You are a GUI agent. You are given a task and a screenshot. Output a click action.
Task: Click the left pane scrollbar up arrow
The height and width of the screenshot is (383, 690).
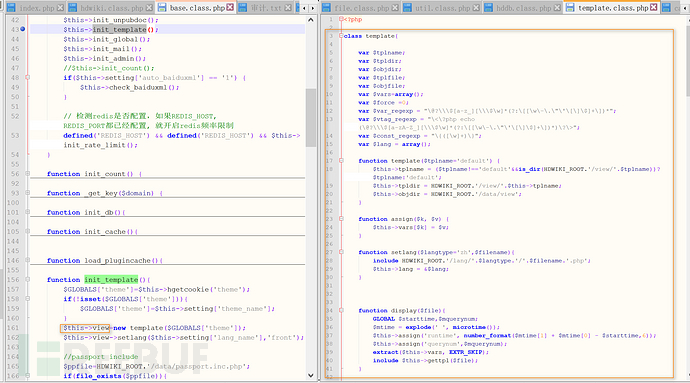(x=311, y=20)
